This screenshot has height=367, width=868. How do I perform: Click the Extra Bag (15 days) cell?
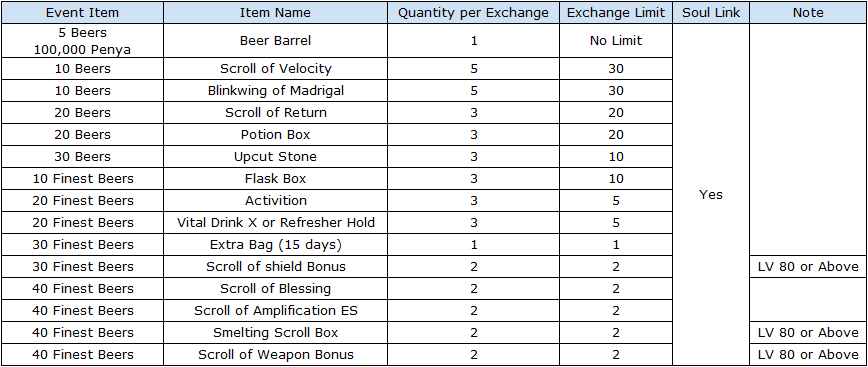(275, 245)
